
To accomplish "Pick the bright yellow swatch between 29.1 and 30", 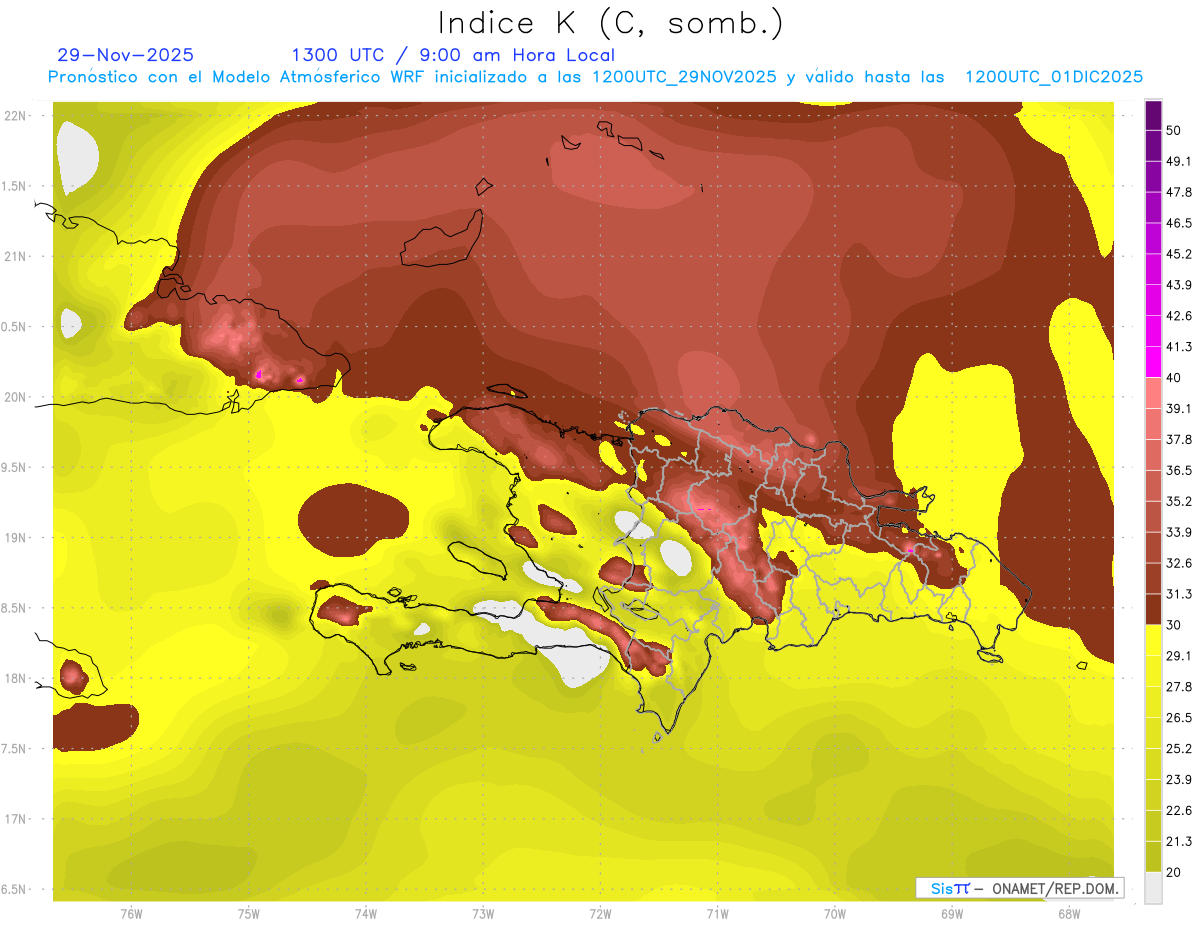I will [x=1153, y=640].
